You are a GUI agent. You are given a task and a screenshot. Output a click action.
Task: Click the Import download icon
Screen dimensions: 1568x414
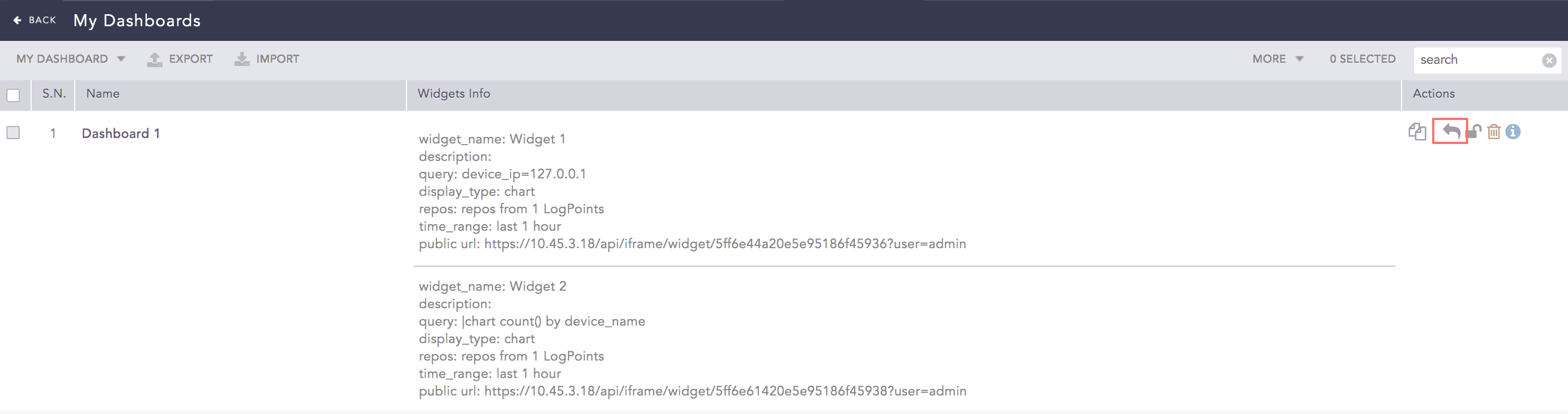(242, 59)
